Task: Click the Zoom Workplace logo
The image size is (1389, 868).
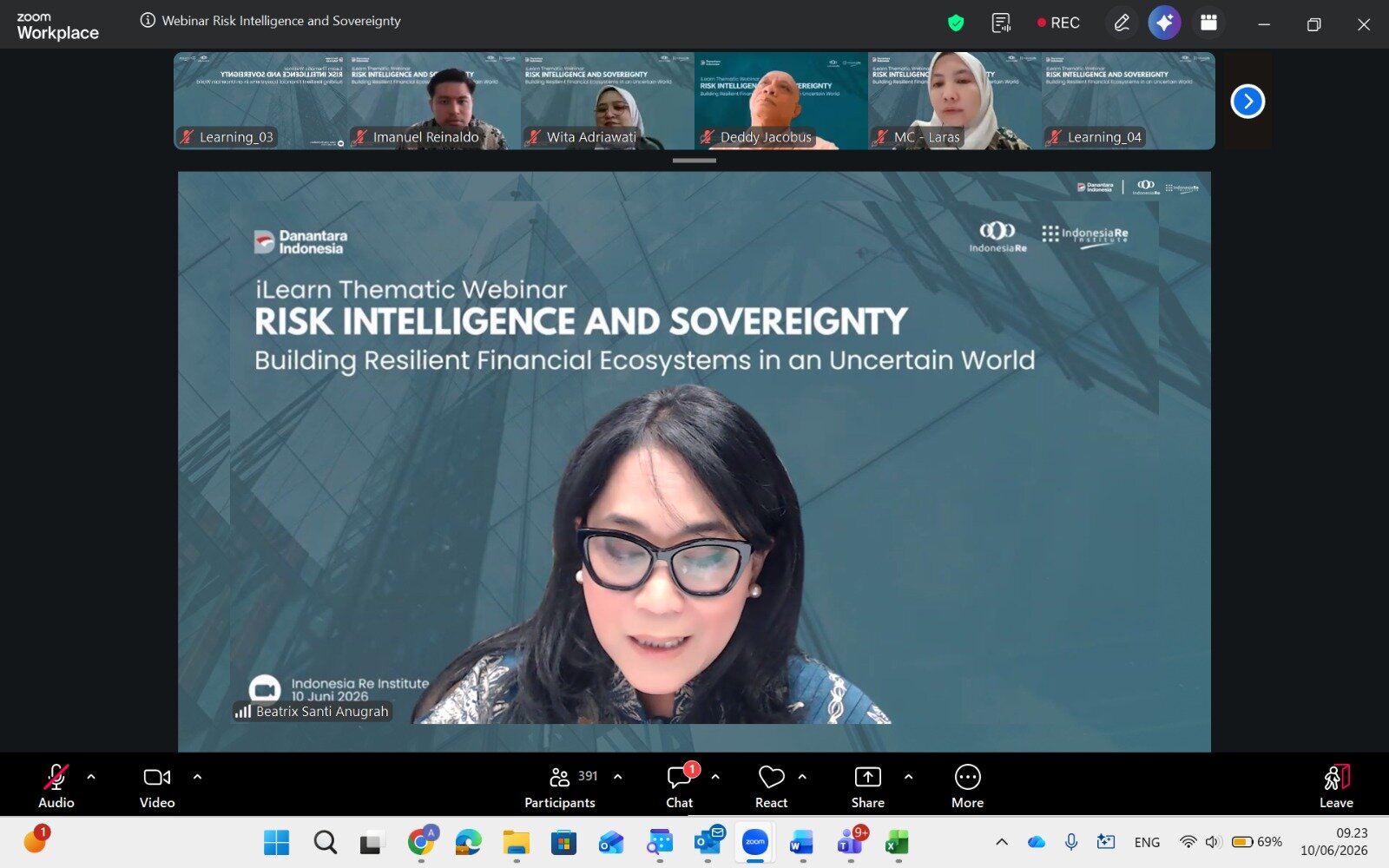Action: [57, 26]
